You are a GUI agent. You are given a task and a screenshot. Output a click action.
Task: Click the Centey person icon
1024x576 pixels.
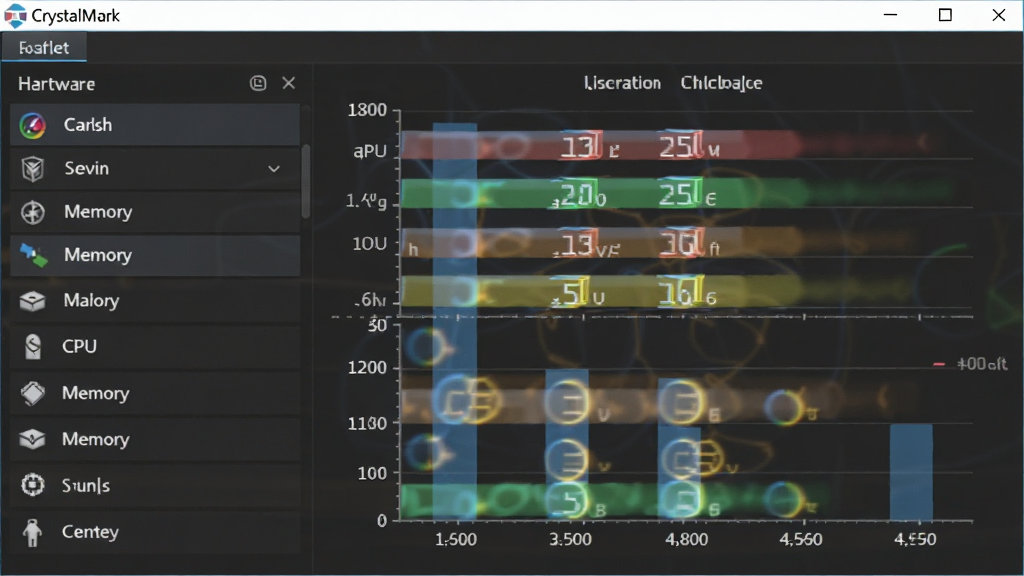coord(32,532)
